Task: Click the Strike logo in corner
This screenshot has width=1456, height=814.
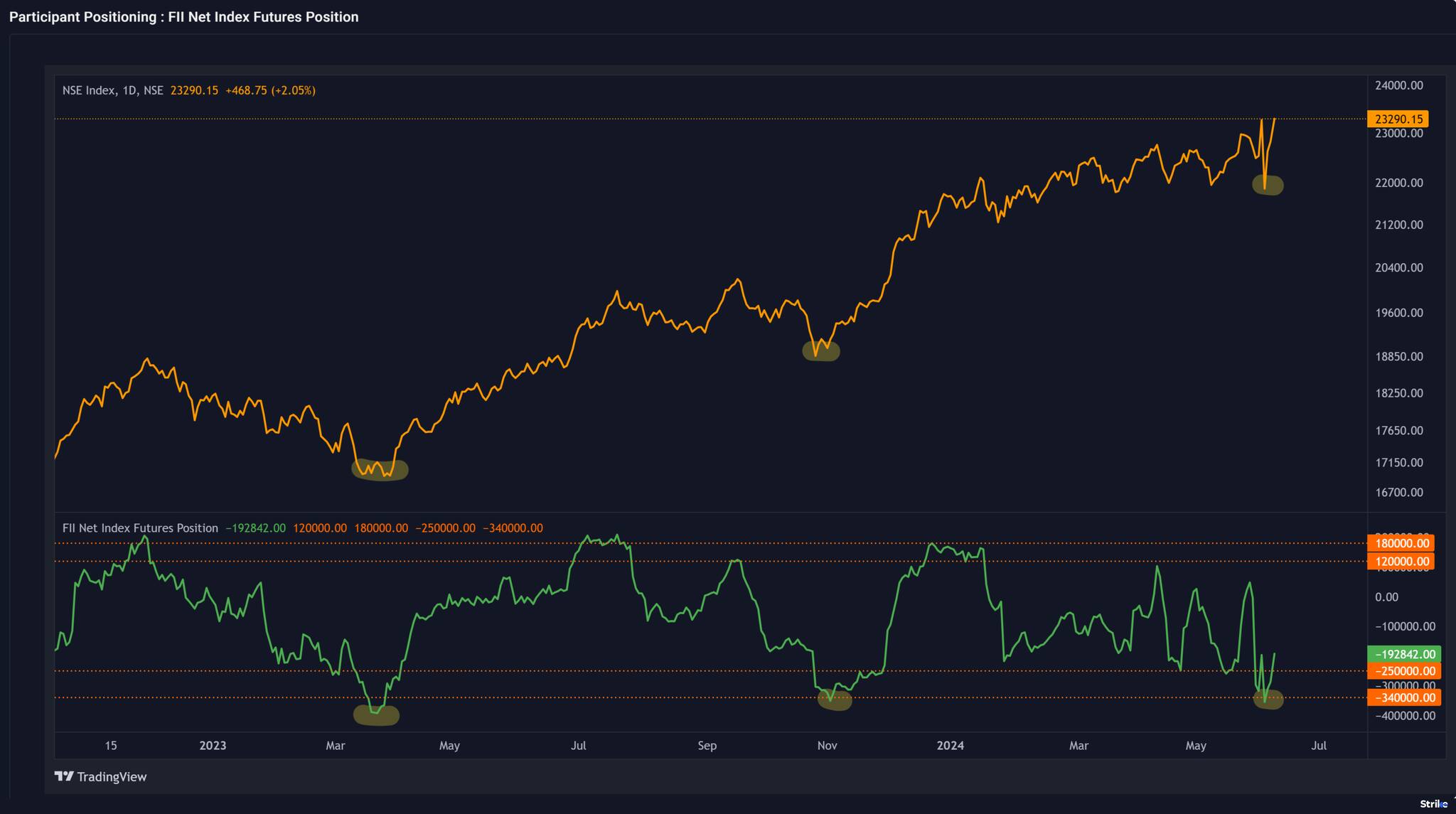Action: click(1433, 804)
